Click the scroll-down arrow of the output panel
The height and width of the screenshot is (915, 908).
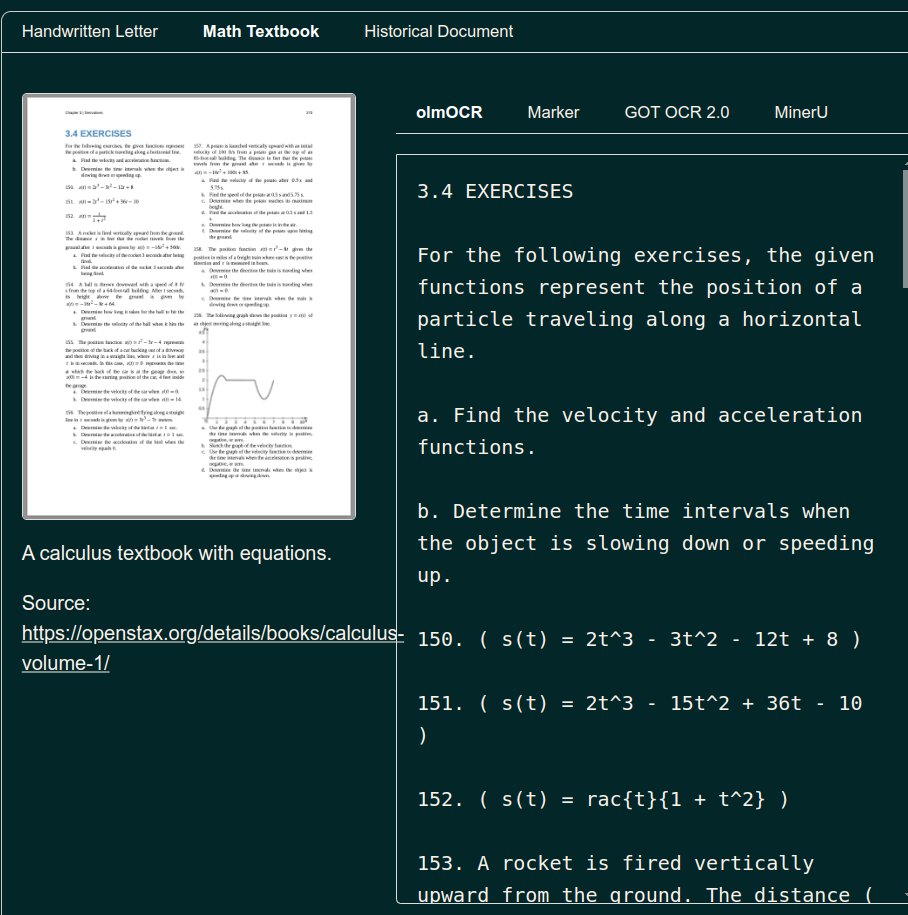(x=904, y=894)
